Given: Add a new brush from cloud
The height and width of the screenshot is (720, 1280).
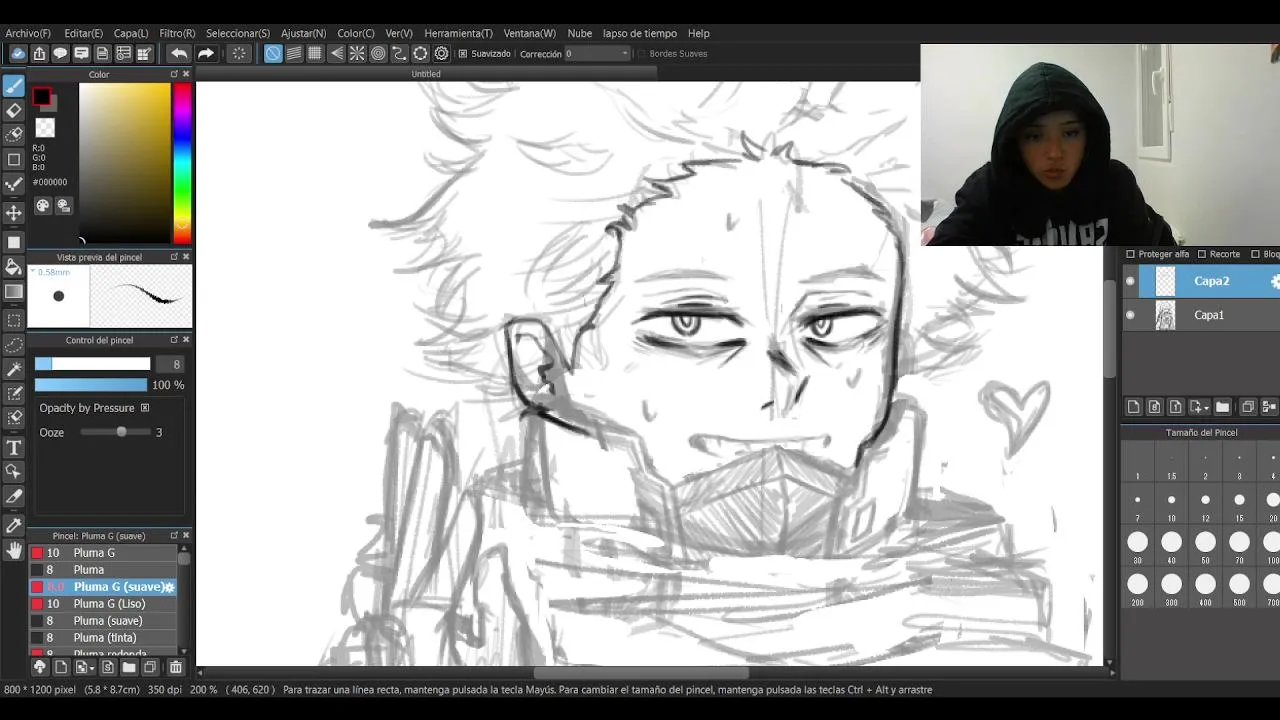Looking at the screenshot, I should pos(40,667).
